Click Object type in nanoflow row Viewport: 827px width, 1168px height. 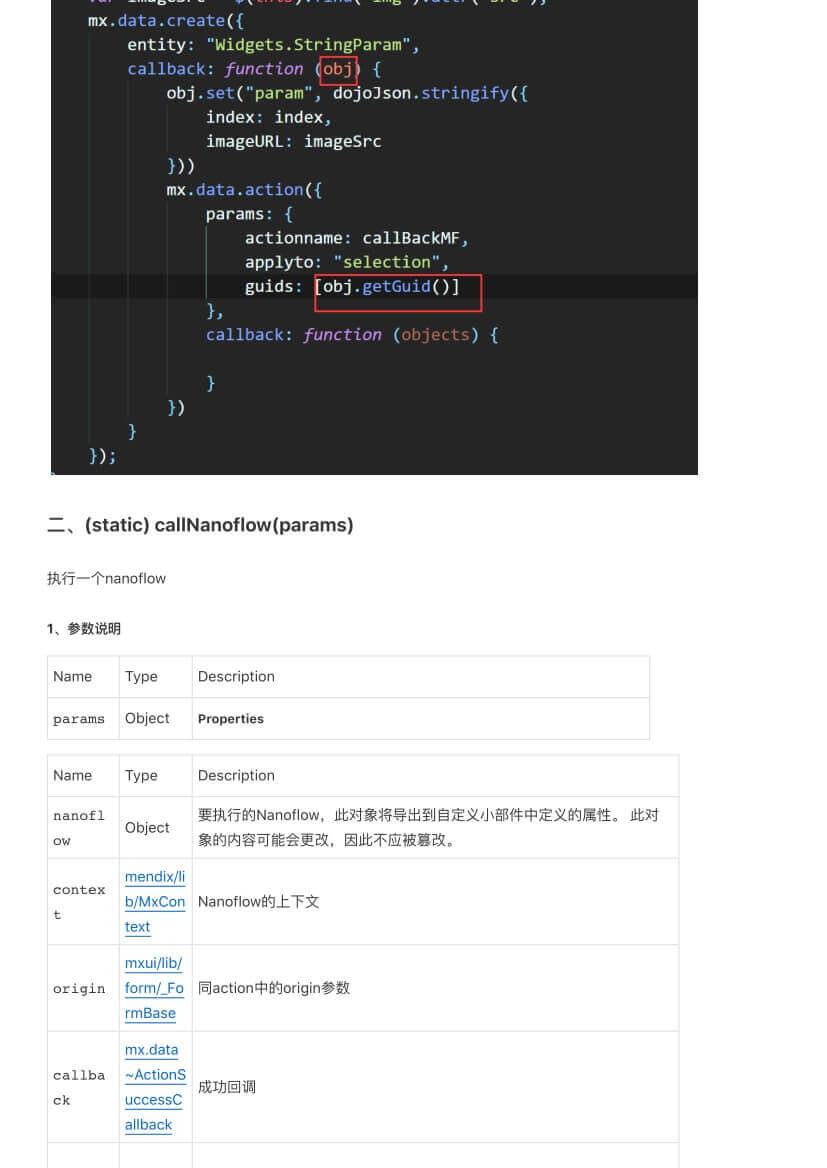pos(147,828)
